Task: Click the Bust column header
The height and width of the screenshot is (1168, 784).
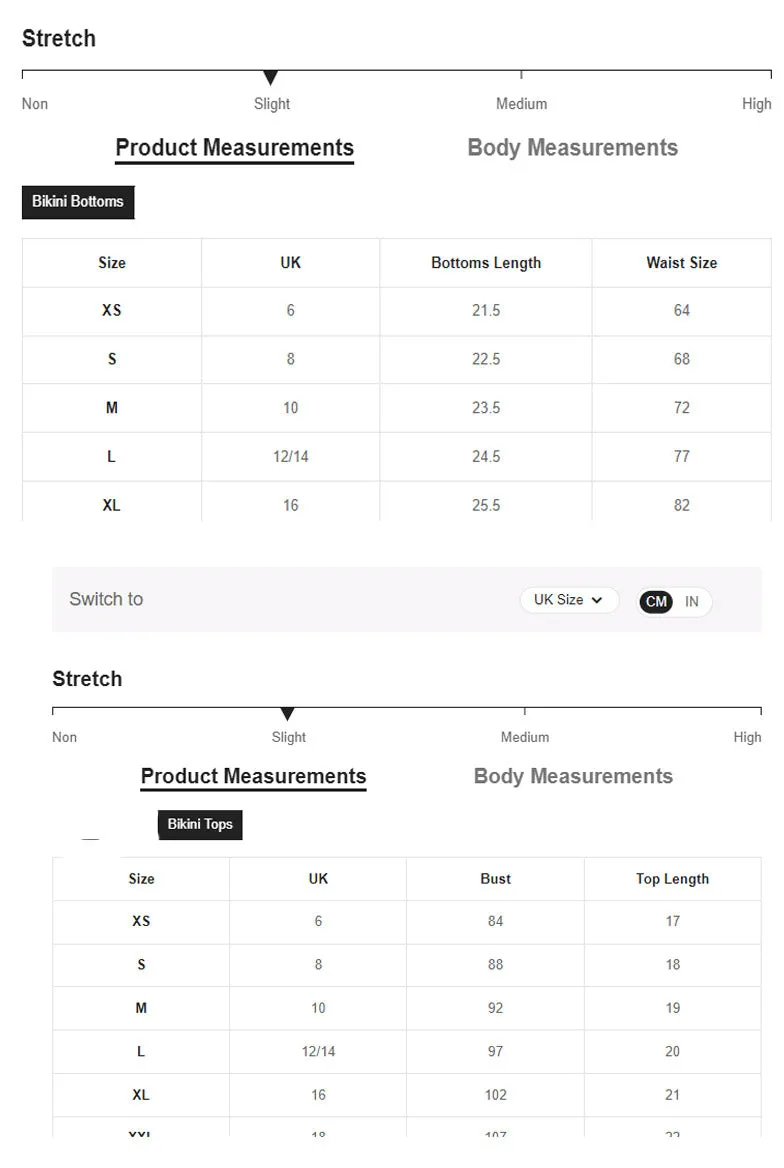Action: pyautogui.click(x=496, y=879)
